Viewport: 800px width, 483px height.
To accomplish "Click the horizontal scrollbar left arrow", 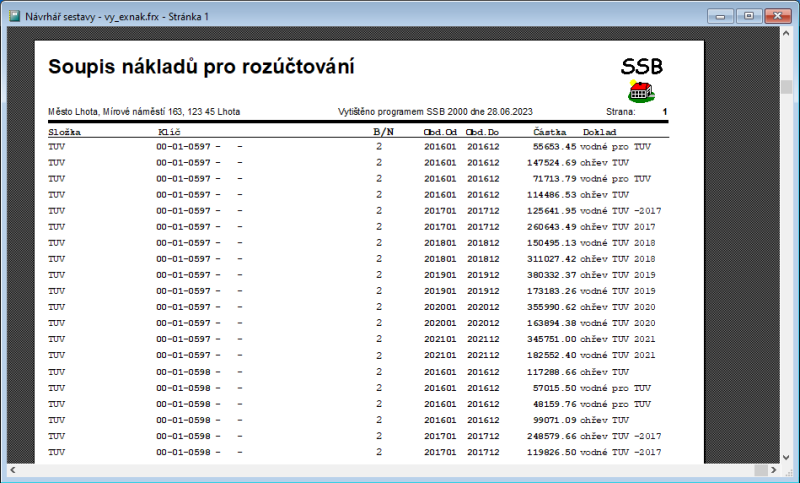I will [x=13, y=470].
